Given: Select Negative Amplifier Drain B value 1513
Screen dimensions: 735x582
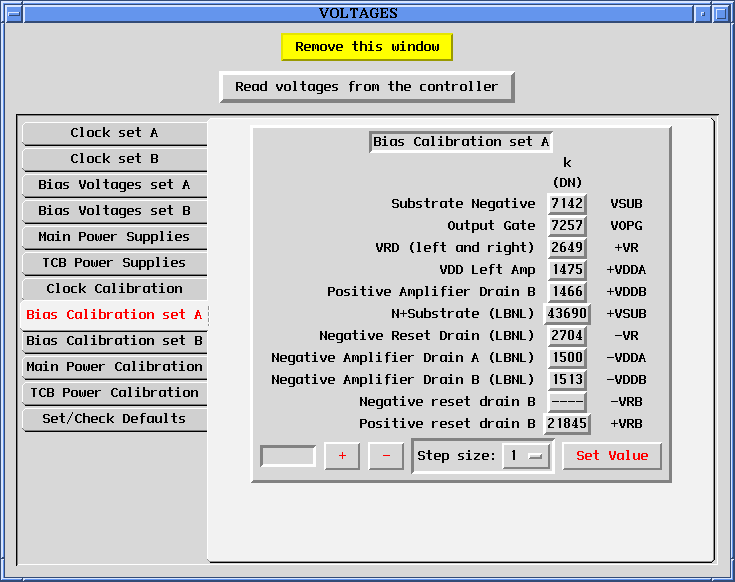Looking at the screenshot, I should click(x=567, y=380).
